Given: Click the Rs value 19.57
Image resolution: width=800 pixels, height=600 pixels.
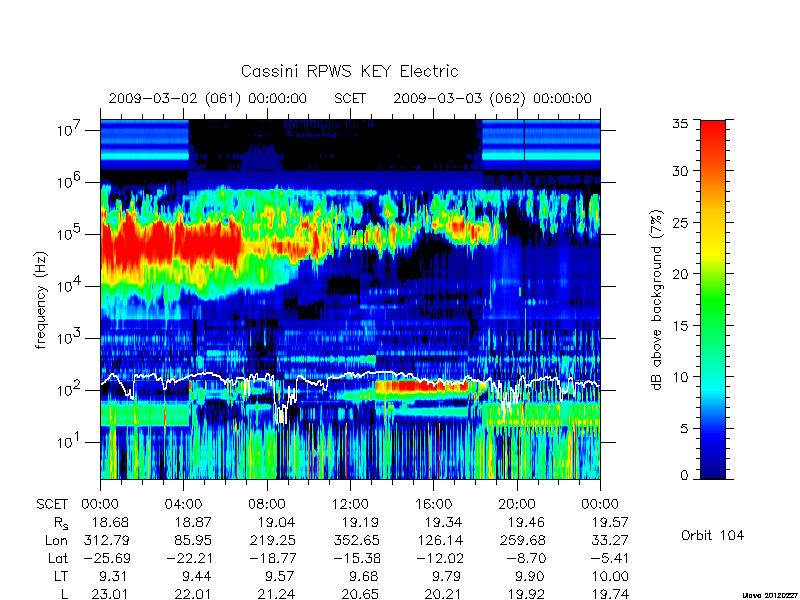Looking at the screenshot, I should tap(609, 522).
